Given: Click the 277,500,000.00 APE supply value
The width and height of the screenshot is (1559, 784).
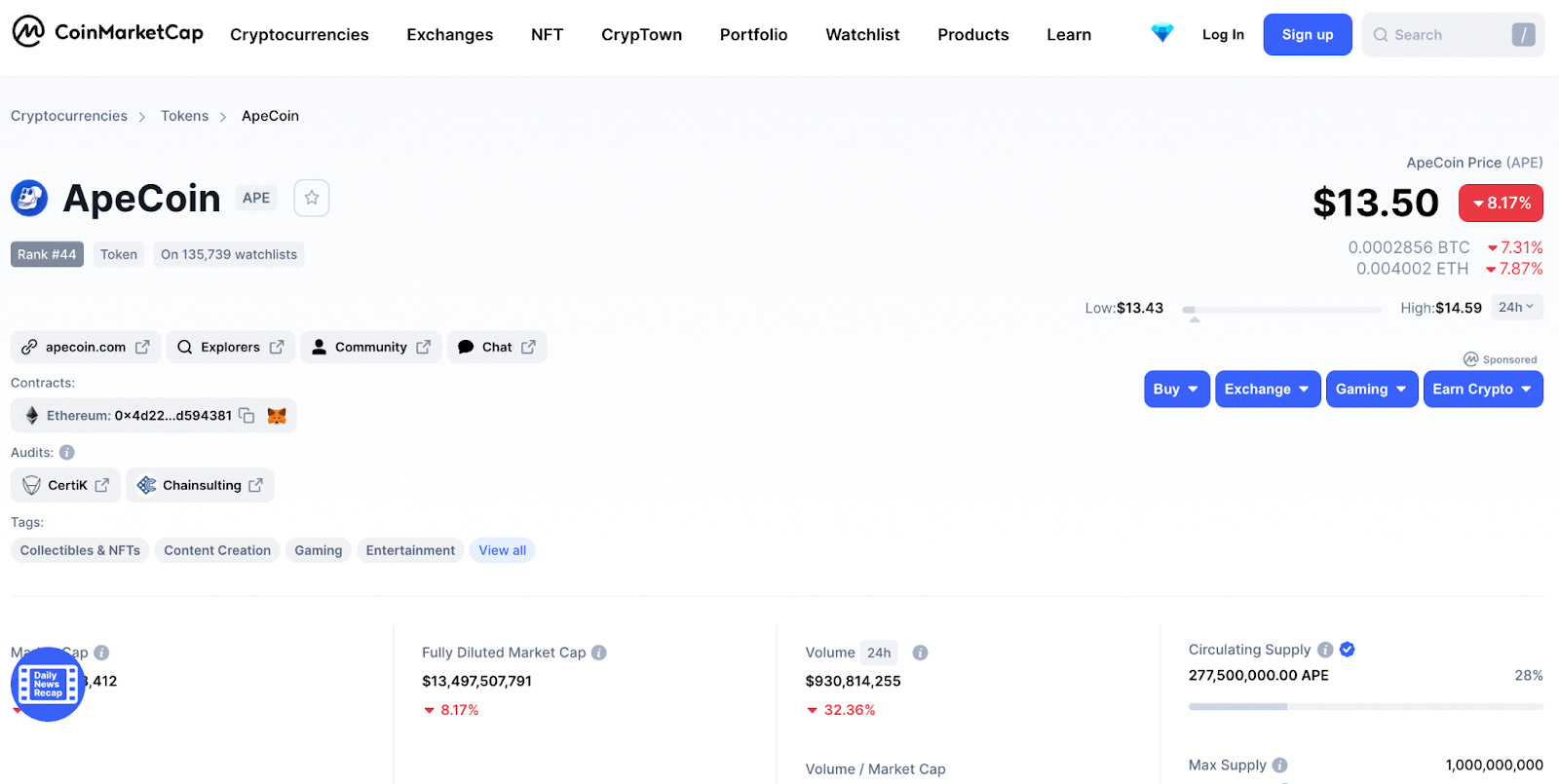Looking at the screenshot, I should 1258,675.
